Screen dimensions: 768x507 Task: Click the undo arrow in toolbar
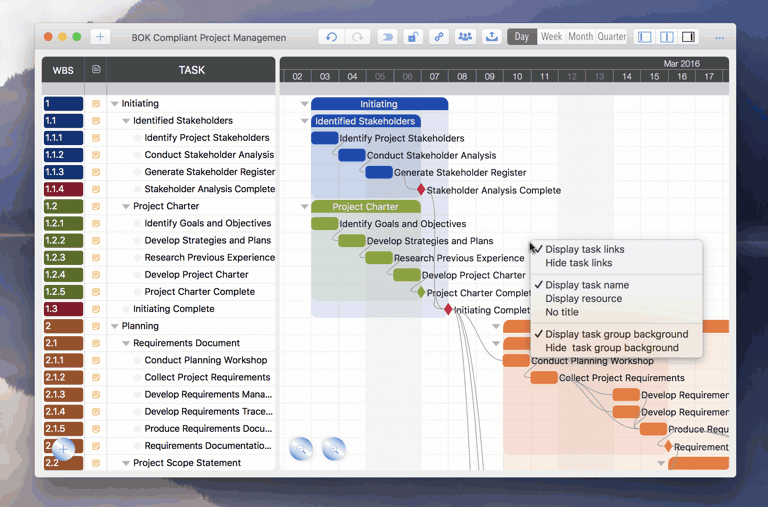332,37
